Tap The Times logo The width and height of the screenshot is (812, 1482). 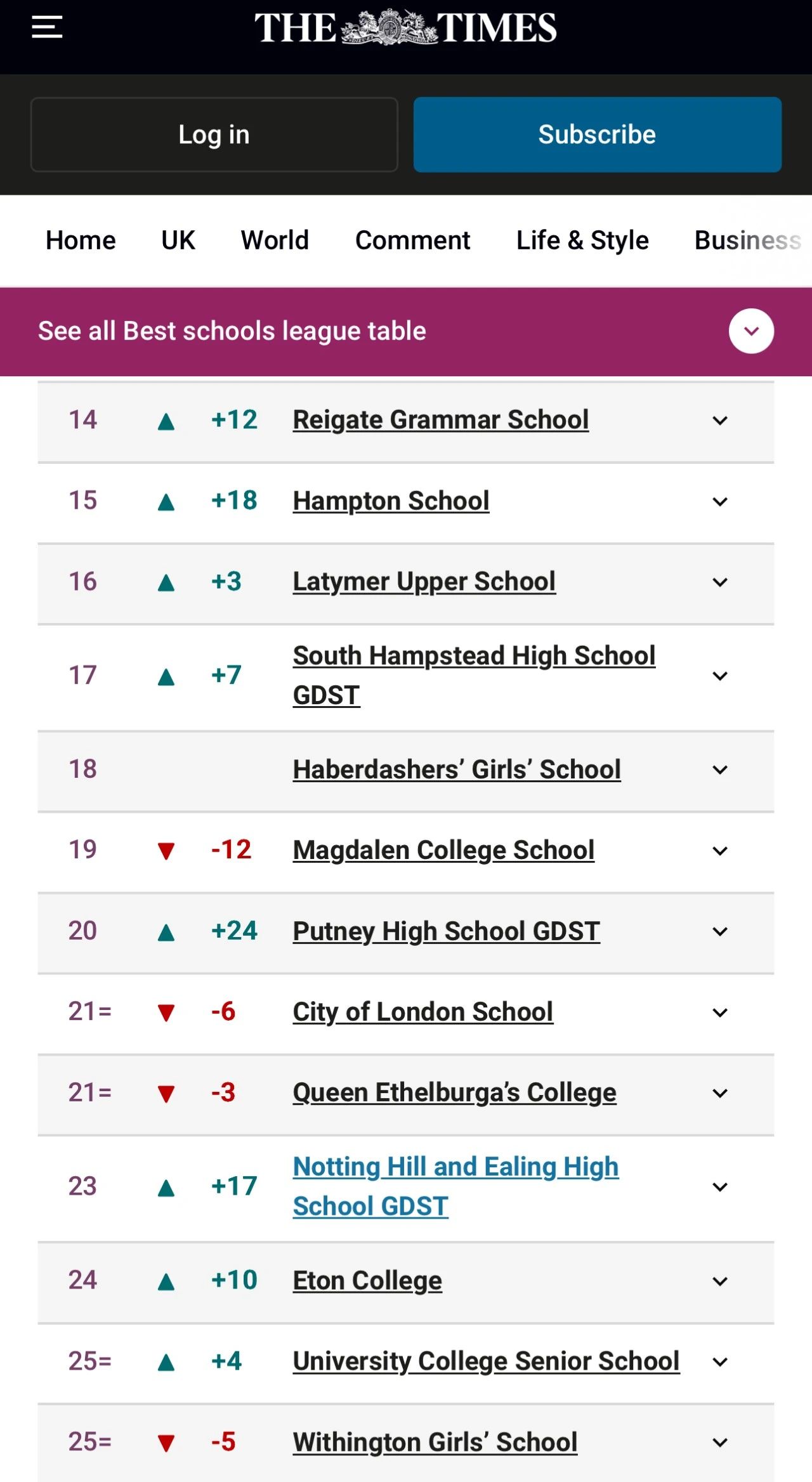coord(405,27)
